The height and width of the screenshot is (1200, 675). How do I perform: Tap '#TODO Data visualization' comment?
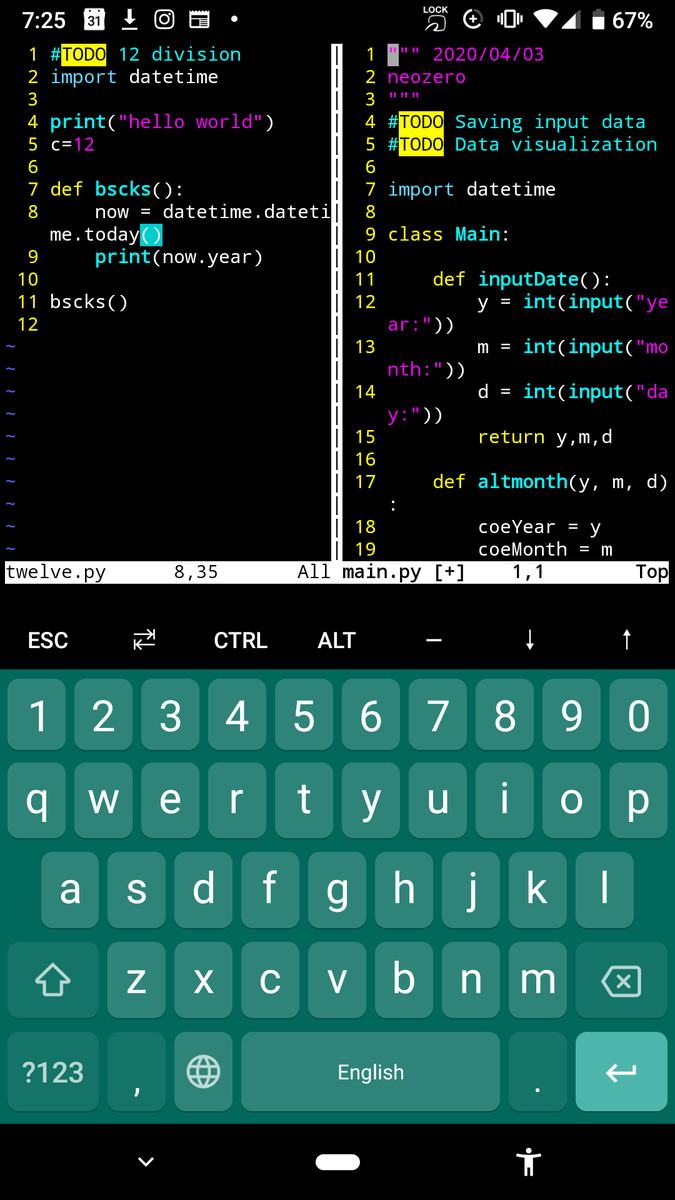523,144
